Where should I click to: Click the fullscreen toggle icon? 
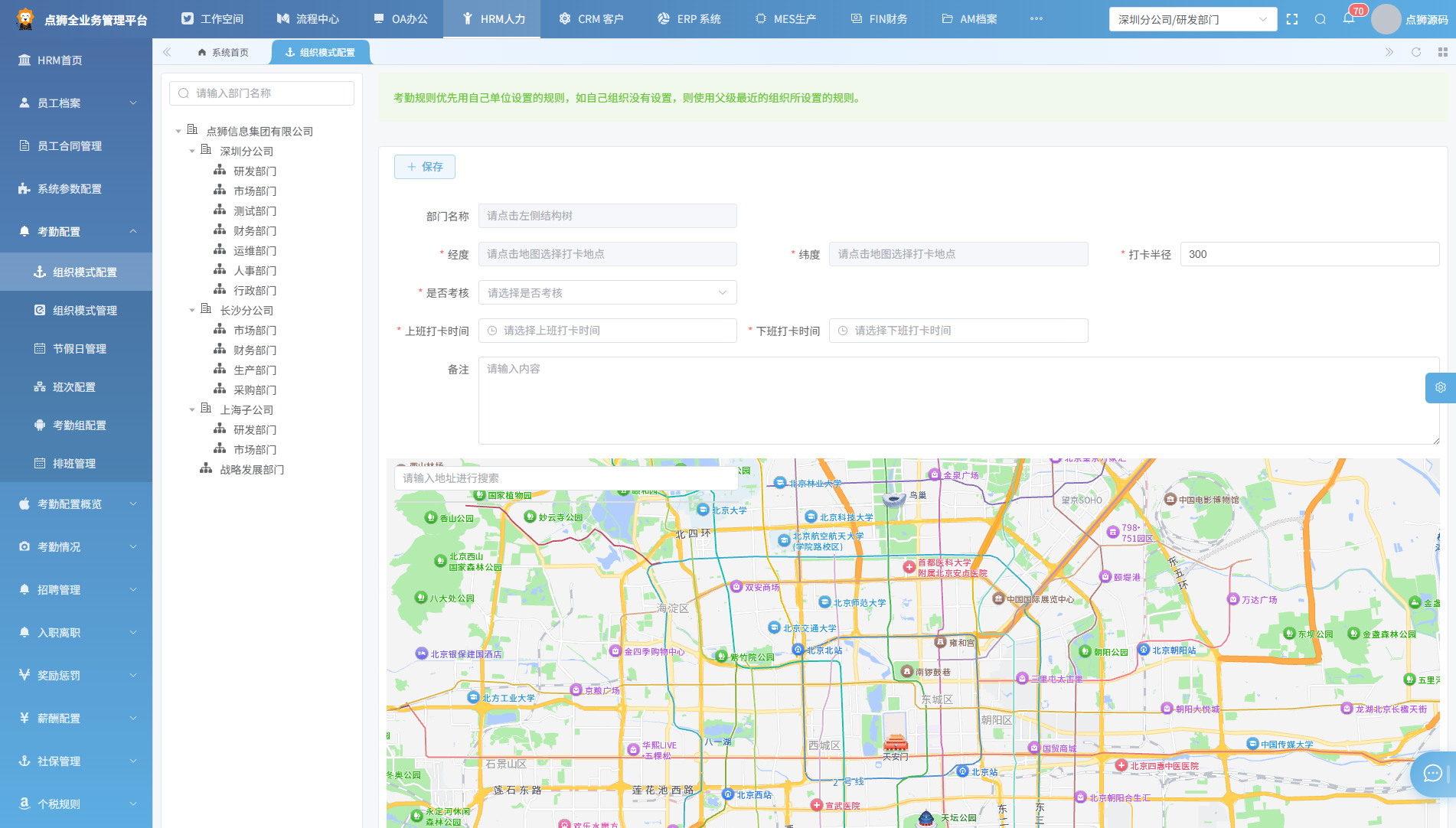coord(1292,19)
